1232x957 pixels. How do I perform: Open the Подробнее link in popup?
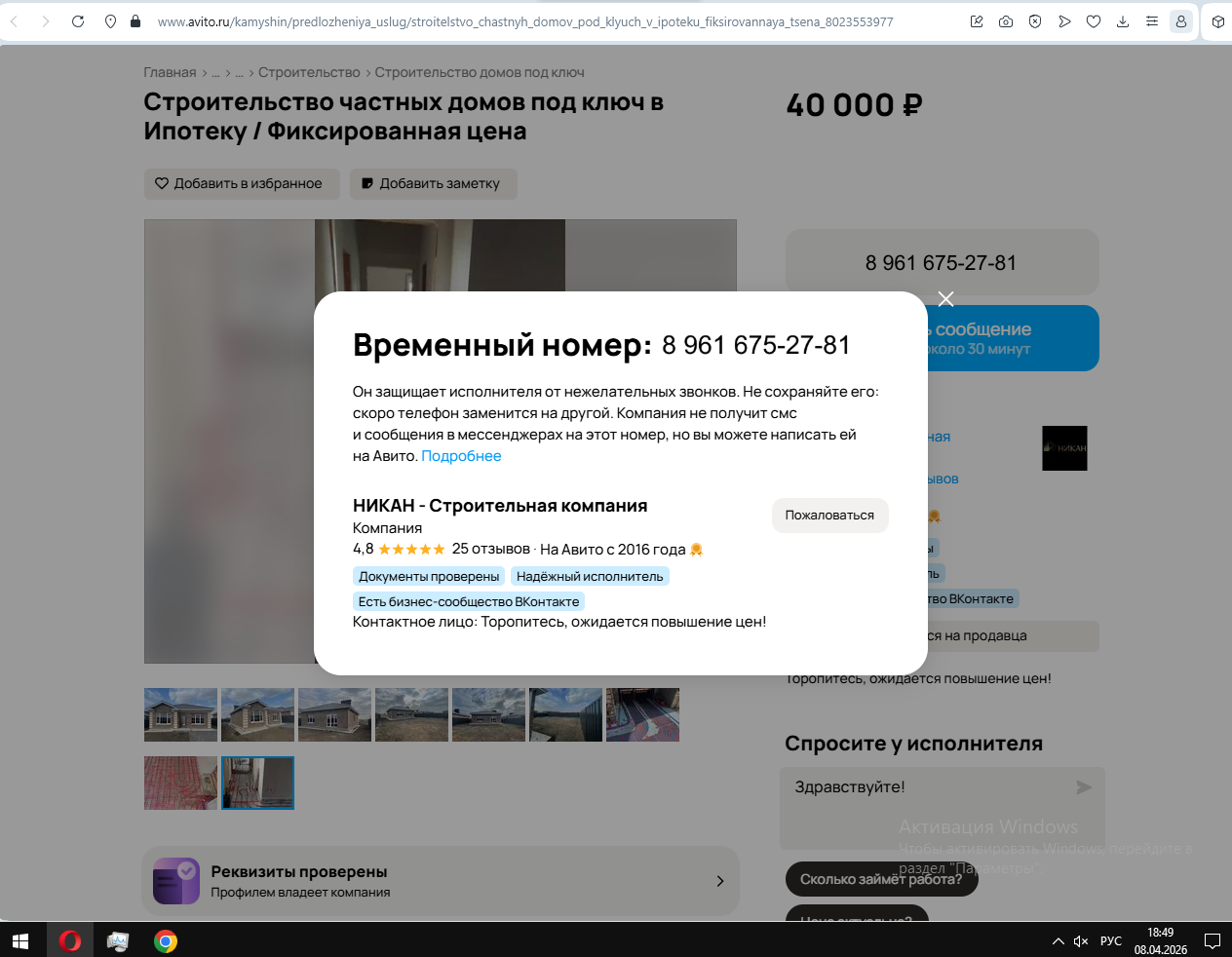pyautogui.click(x=461, y=456)
